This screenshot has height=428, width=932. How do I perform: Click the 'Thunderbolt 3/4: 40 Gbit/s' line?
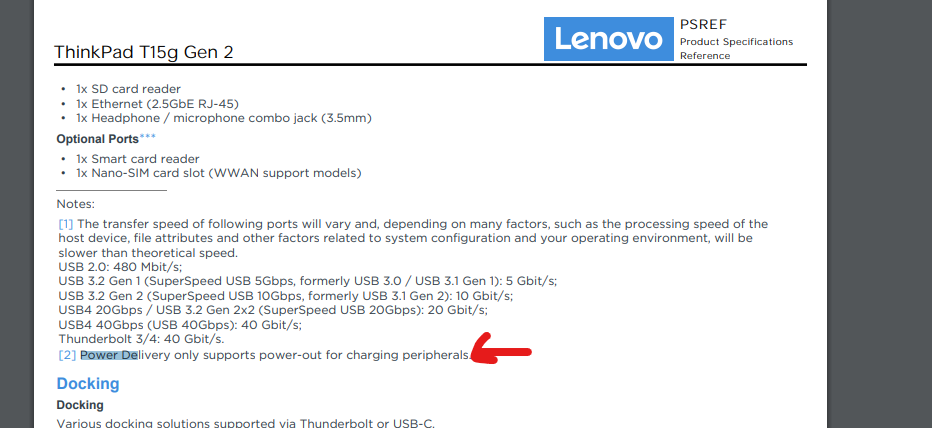[x=141, y=339]
